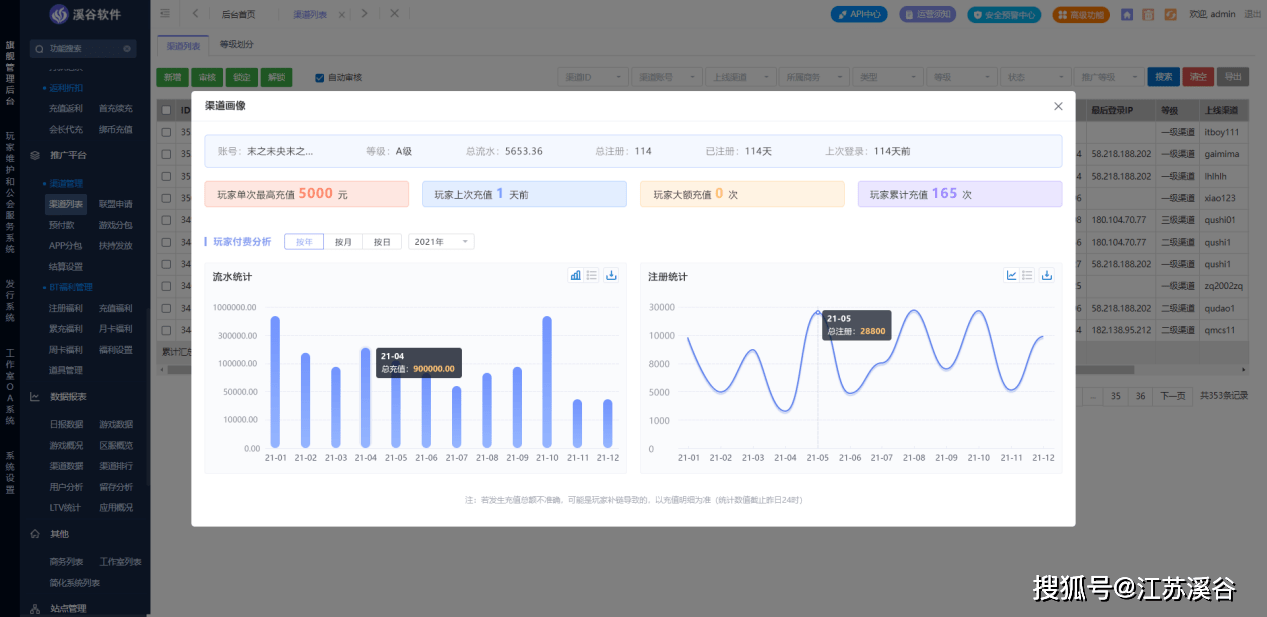Click the blue 搜索 button
This screenshot has height=617, width=1267.
(1163, 77)
